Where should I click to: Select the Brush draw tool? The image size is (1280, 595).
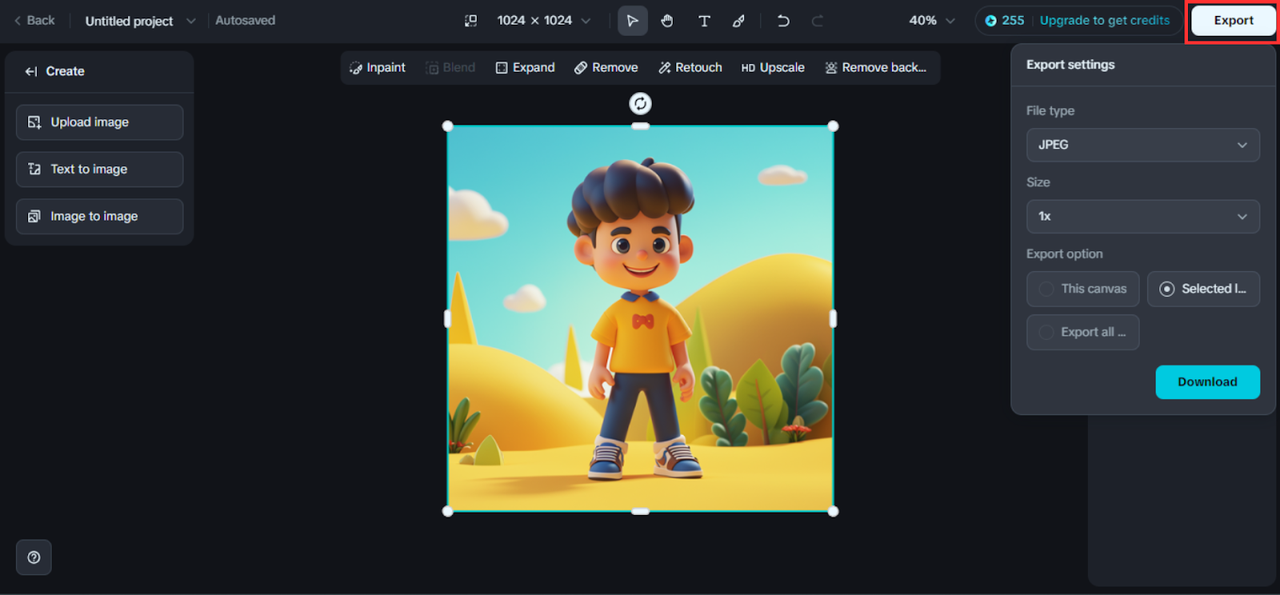tap(739, 20)
